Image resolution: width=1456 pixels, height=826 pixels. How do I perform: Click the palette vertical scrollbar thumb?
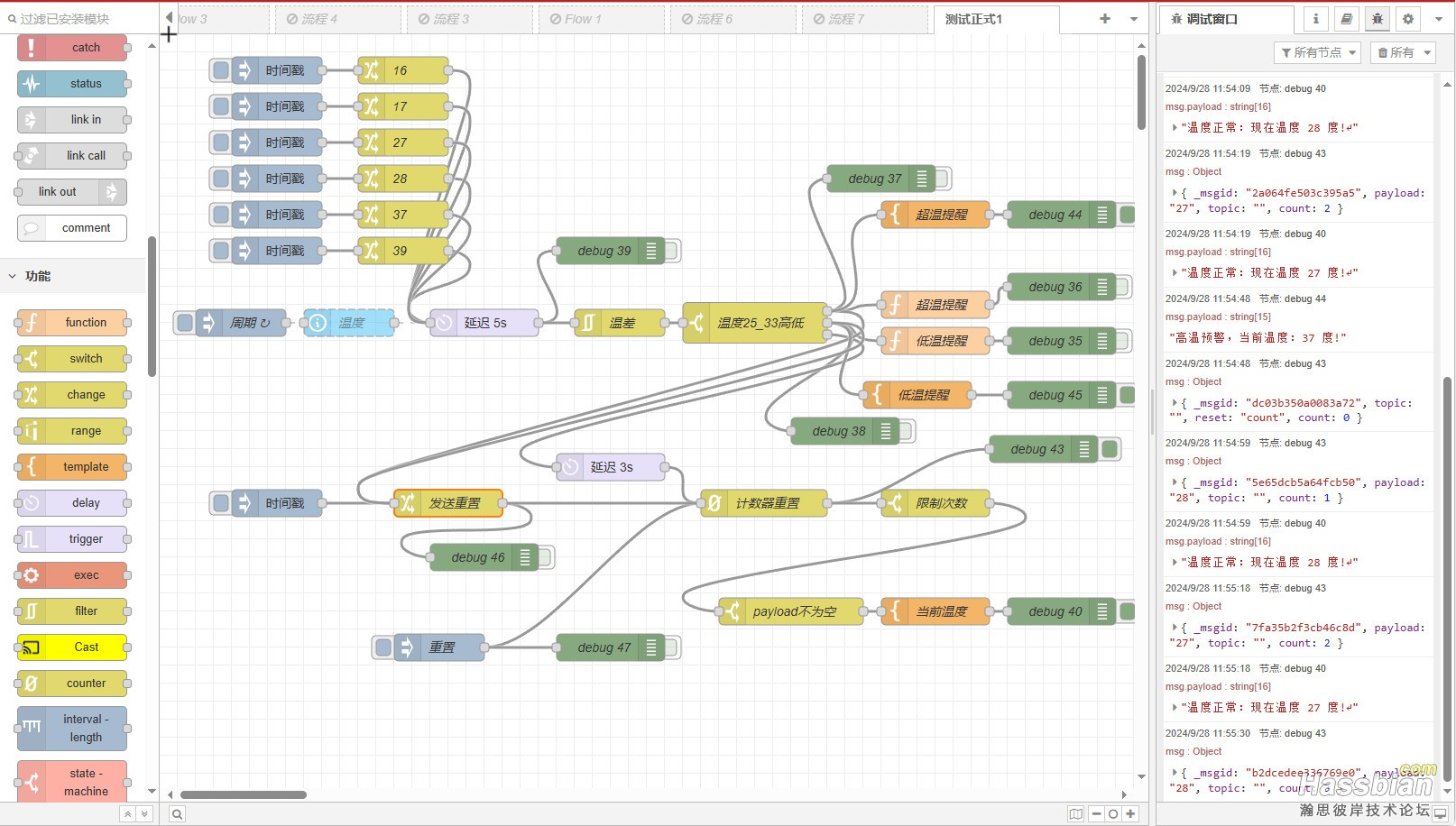coord(152,307)
